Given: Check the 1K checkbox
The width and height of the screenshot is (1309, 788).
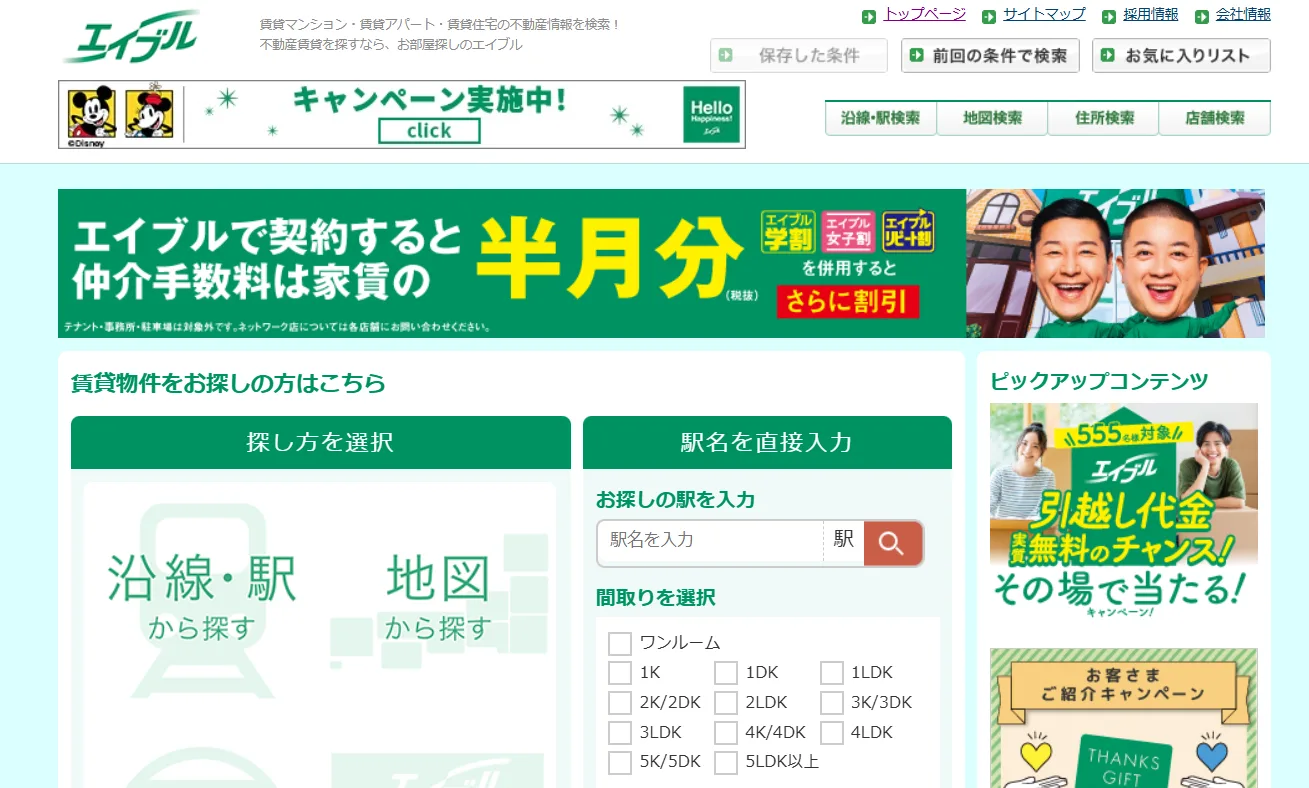Looking at the screenshot, I should 620,673.
